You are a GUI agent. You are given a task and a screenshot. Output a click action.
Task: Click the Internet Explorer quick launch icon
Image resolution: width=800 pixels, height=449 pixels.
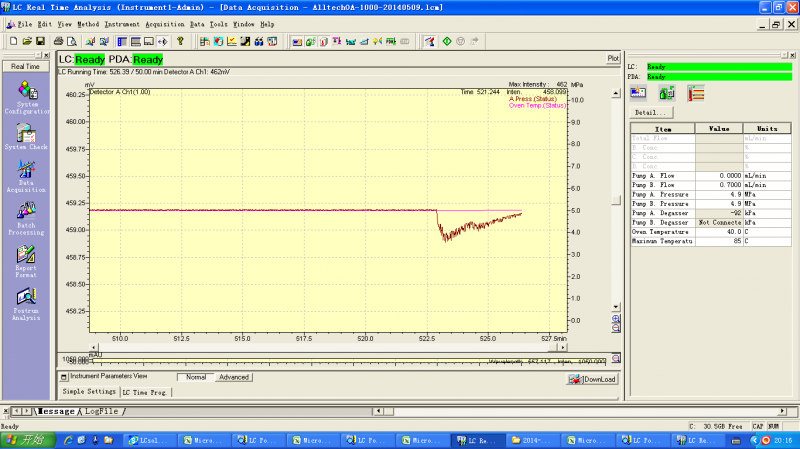tap(68, 440)
